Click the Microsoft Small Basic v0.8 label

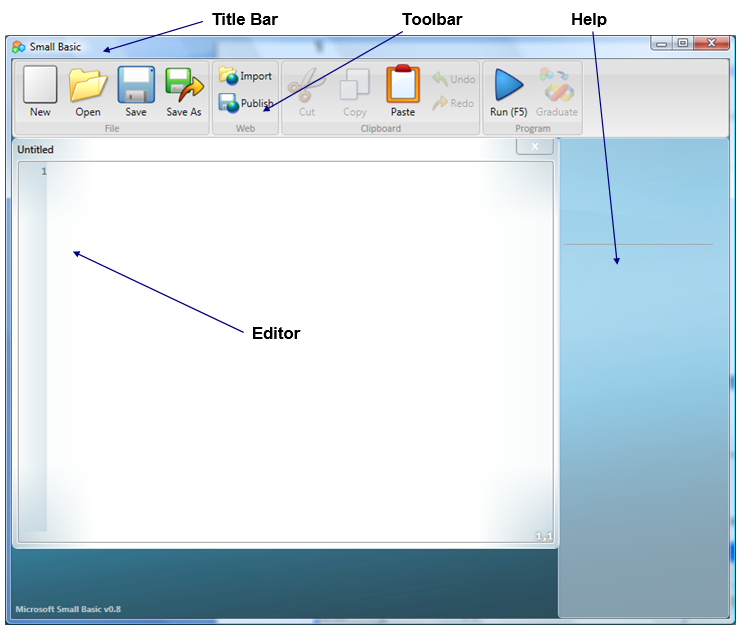pyautogui.click(x=68, y=609)
